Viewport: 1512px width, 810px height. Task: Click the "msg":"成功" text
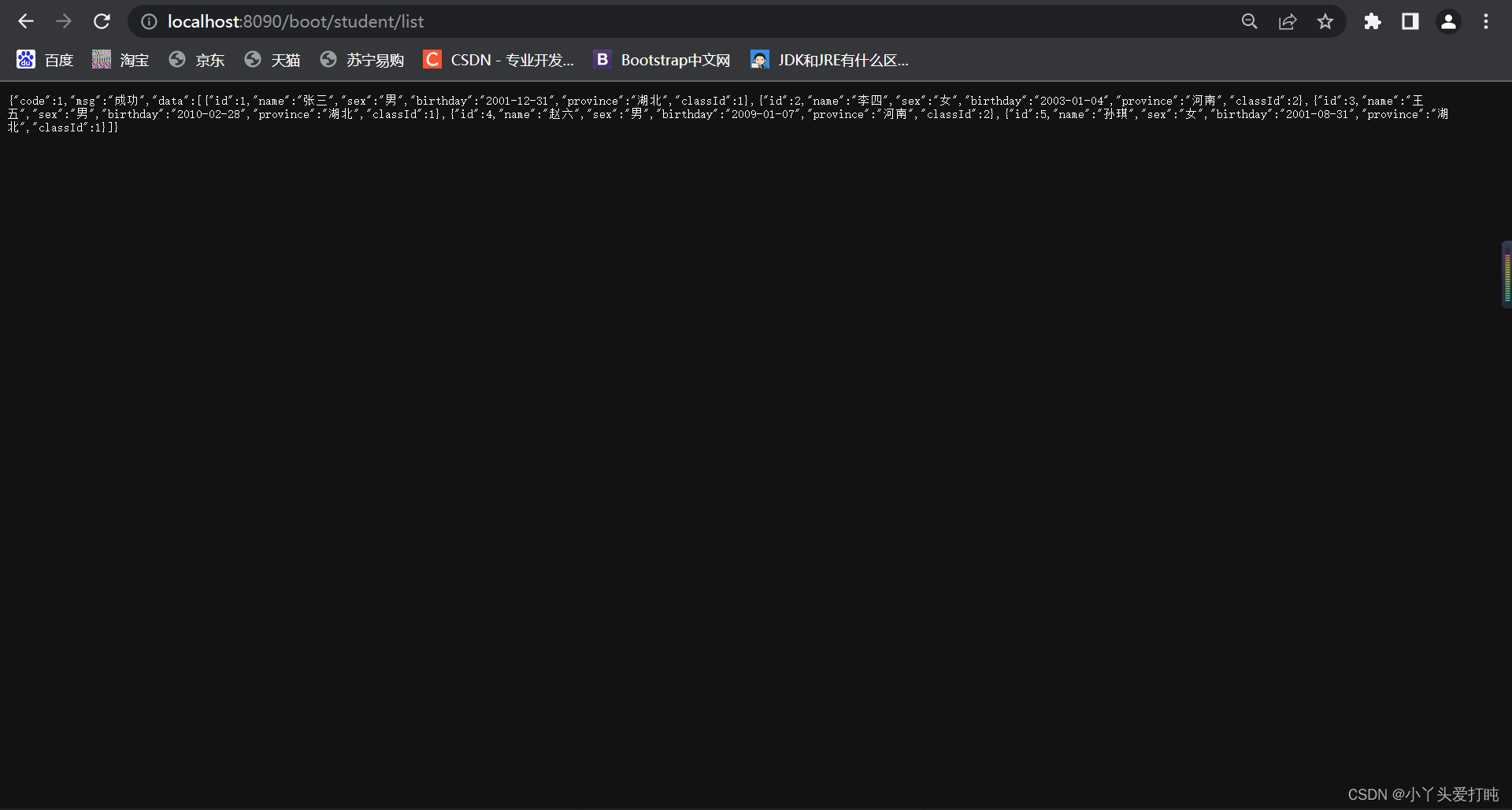[106, 101]
